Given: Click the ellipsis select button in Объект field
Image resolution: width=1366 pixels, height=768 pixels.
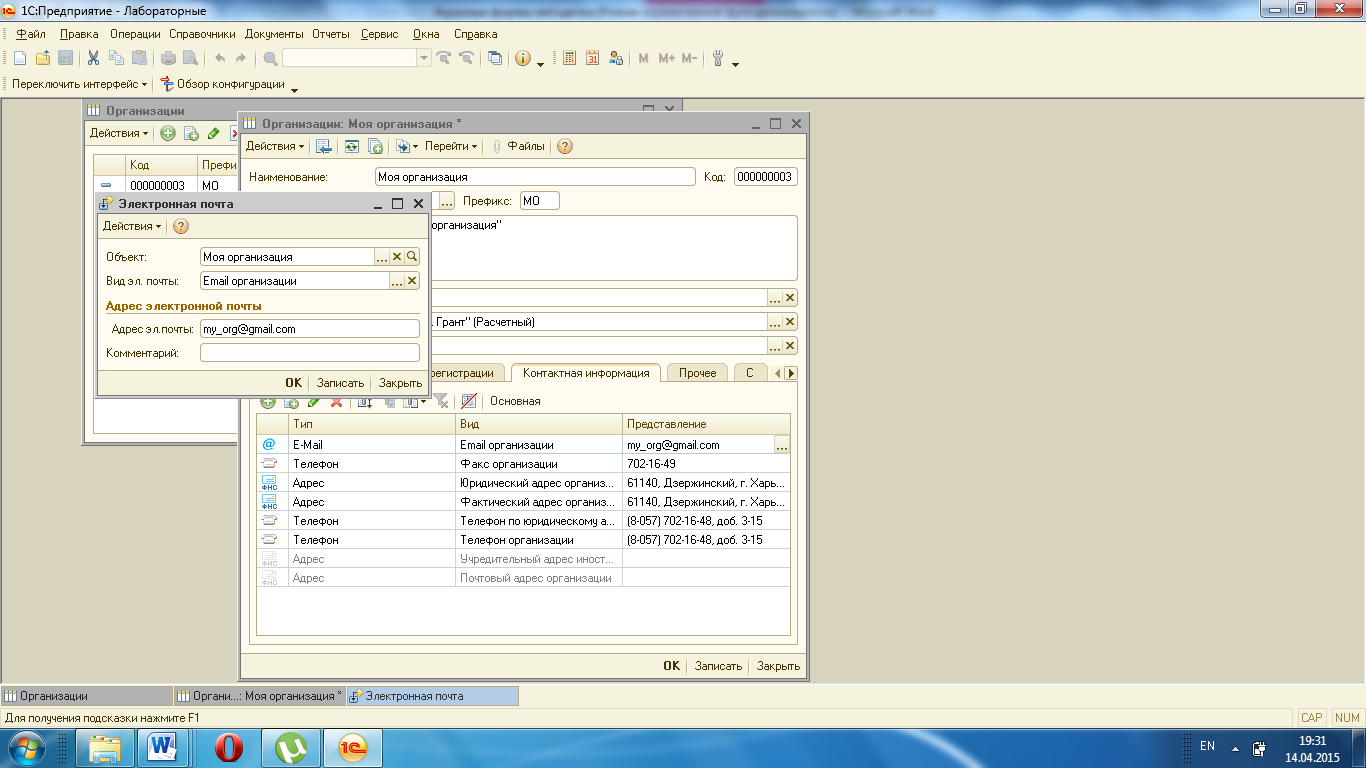Looking at the screenshot, I should (382, 257).
